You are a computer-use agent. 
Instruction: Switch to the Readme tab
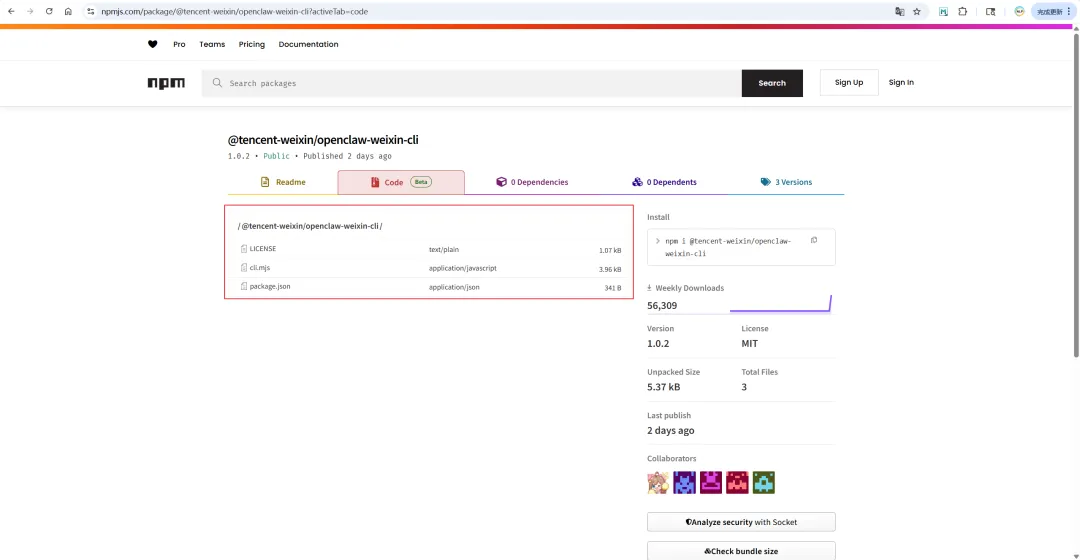(283, 182)
